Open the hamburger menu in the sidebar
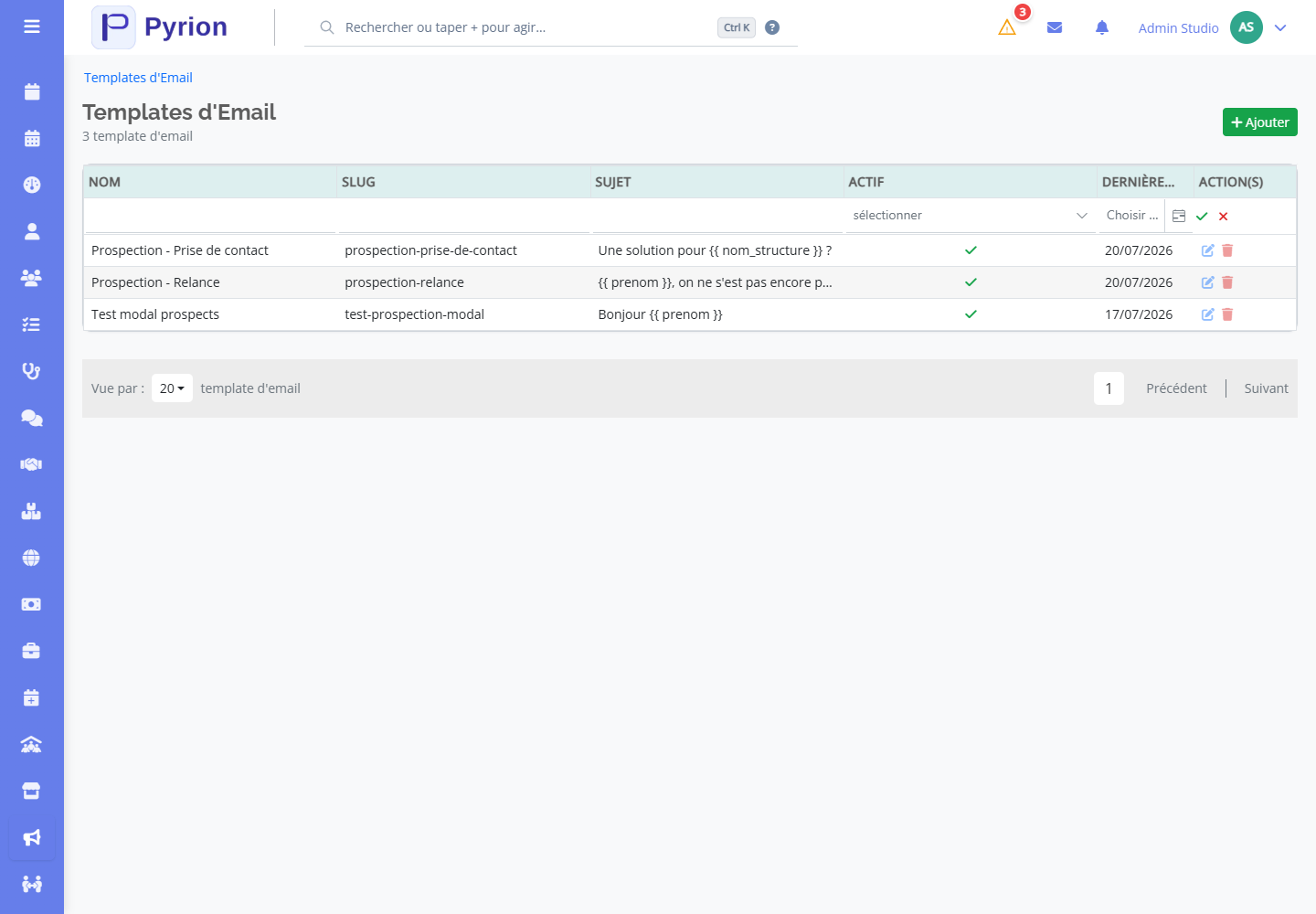The width and height of the screenshot is (1316, 914). point(32,27)
